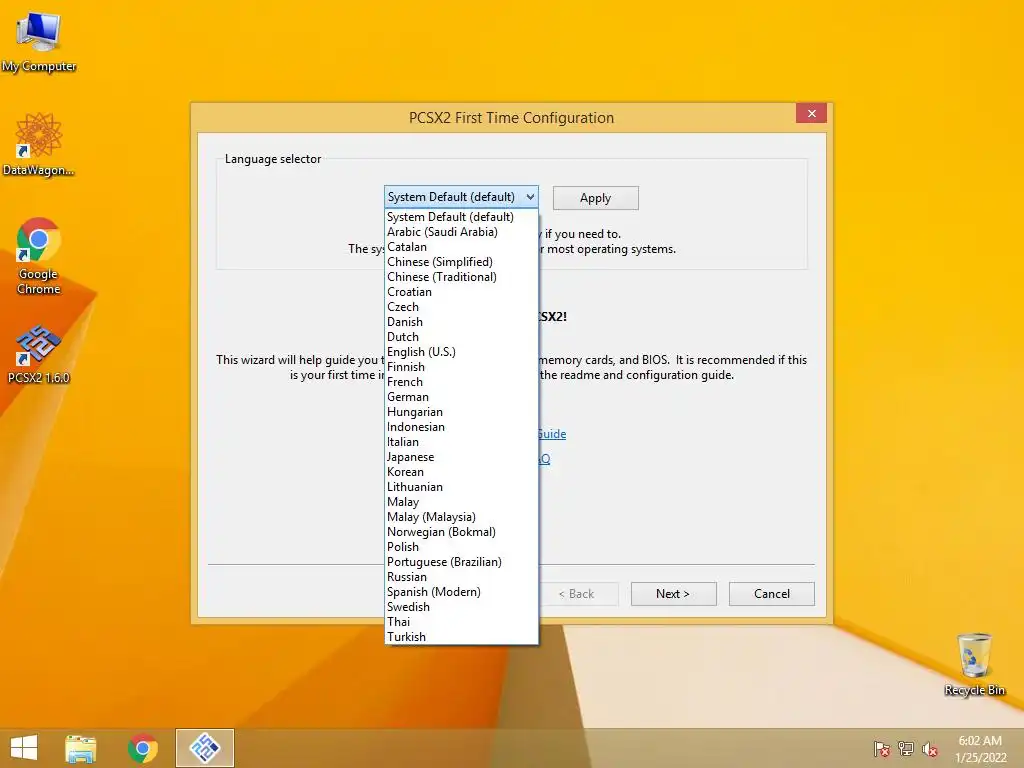The width and height of the screenshot is (1024, 768).
Task: Pick Chinese (Simplified) language
Action: [461, 262]
